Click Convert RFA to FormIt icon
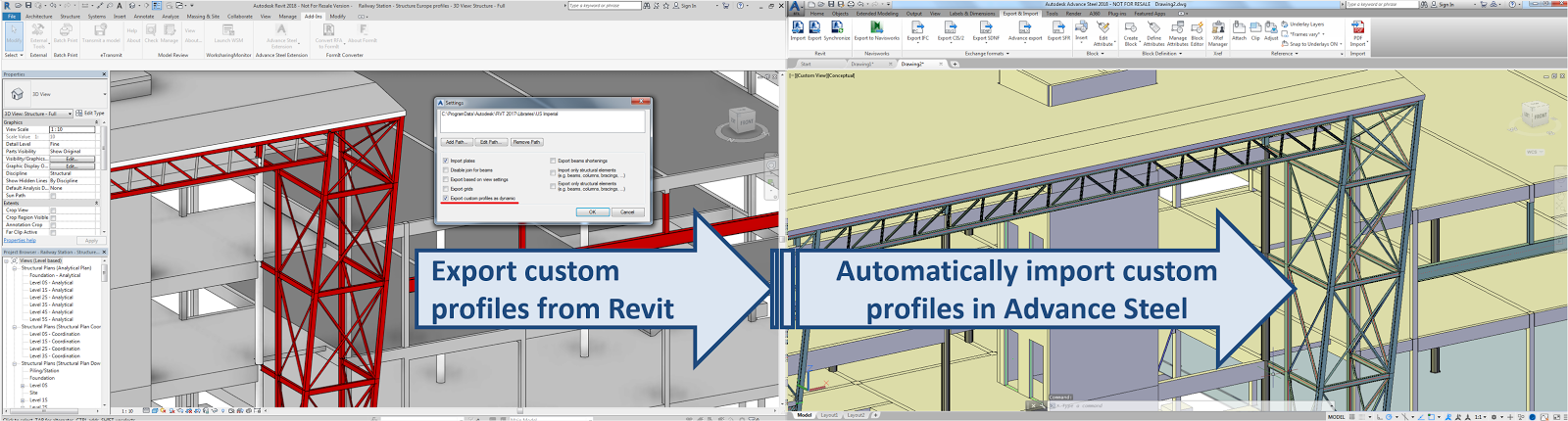 tap(328, 35)
